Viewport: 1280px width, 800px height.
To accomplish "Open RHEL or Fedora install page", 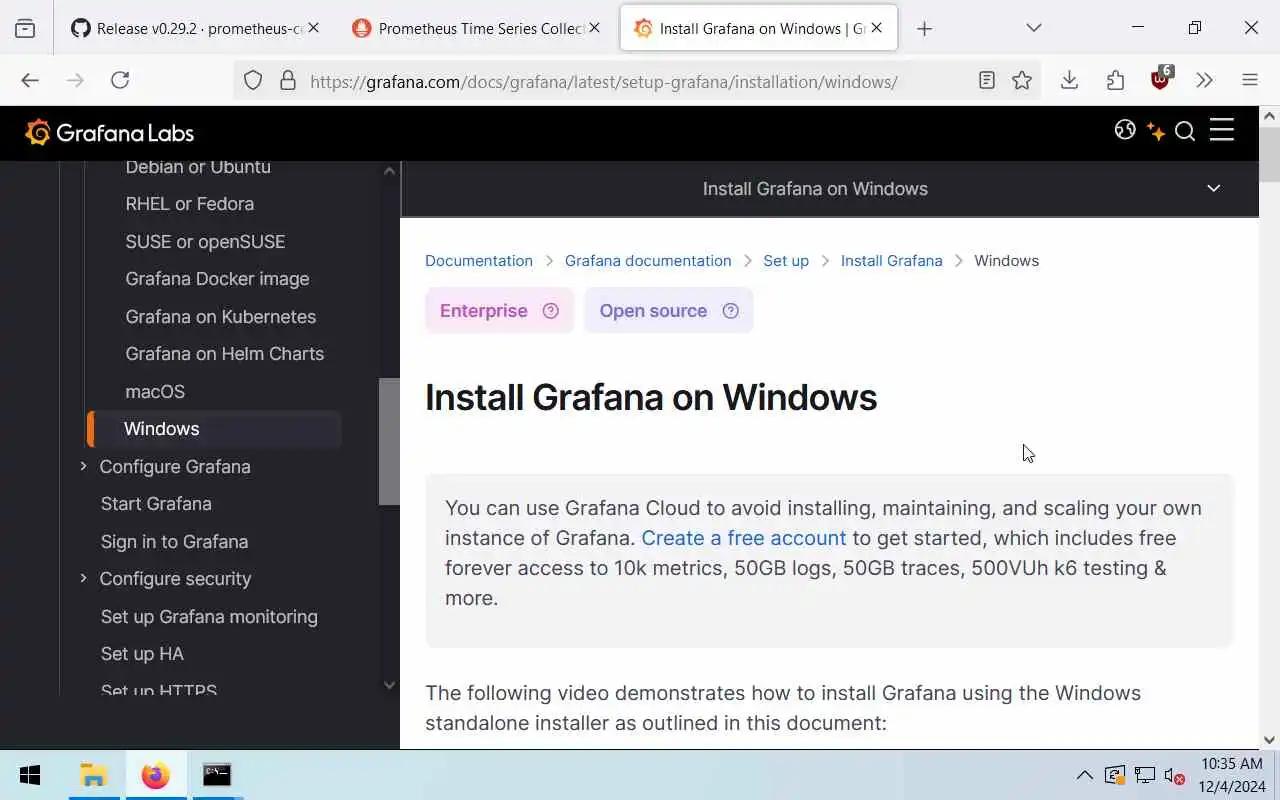I will pyautogui.click(x=190, y=204).
